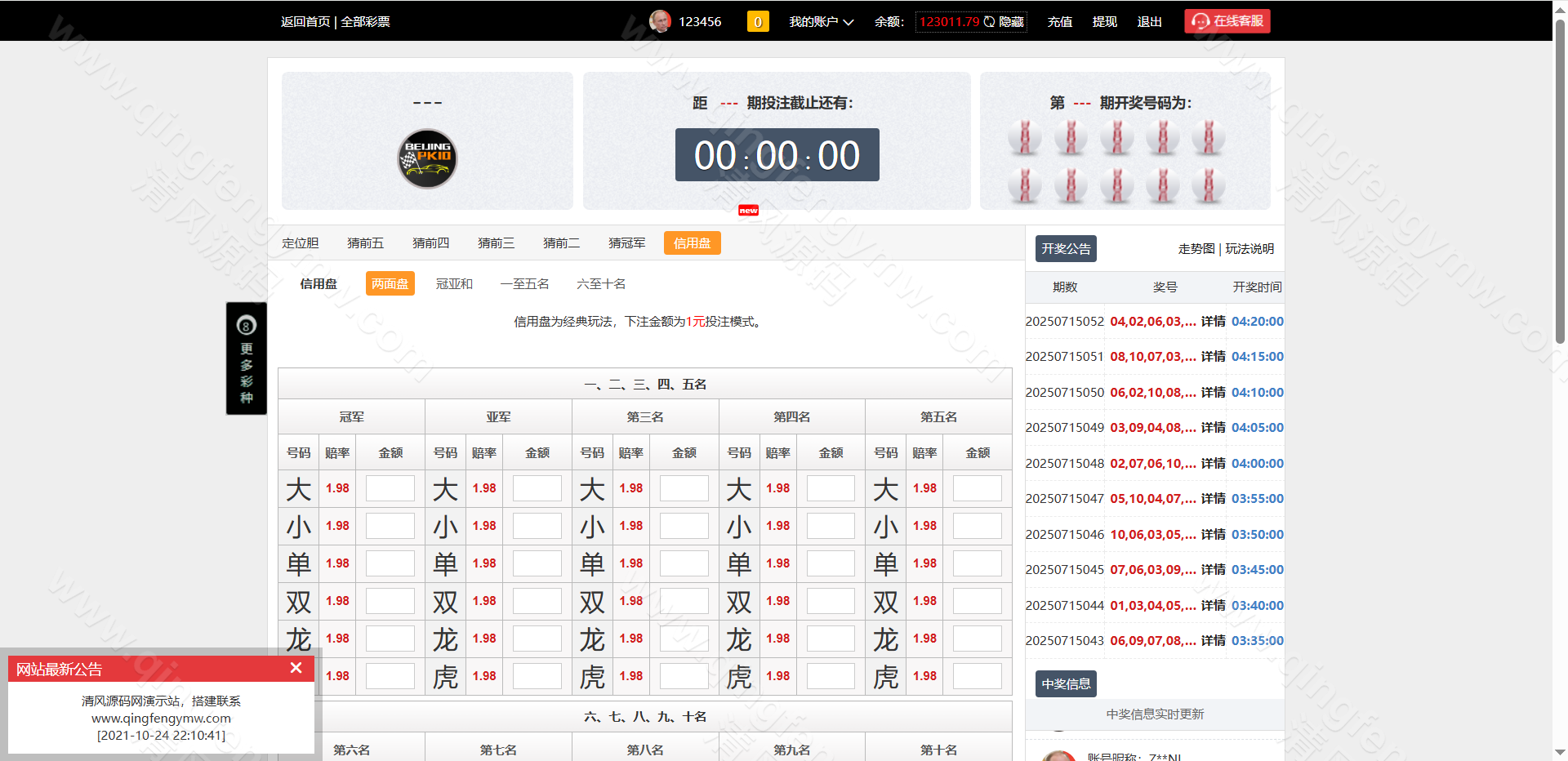Select the 信用盘 play mode
The width and height of the screenshot is (1568, 761).
[692, 243]
